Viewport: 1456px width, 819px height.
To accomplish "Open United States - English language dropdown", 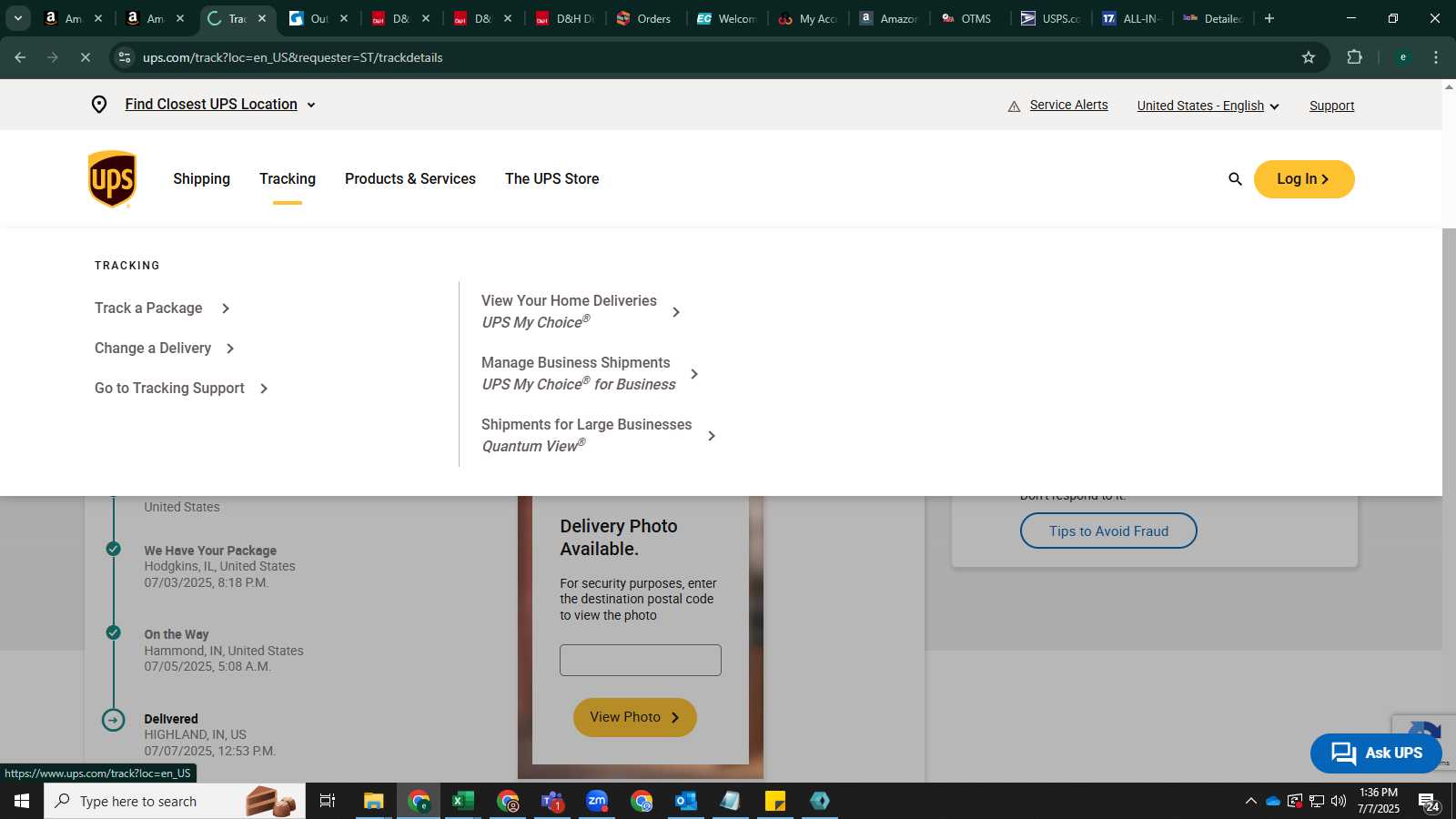I will tap(1208, 106).
